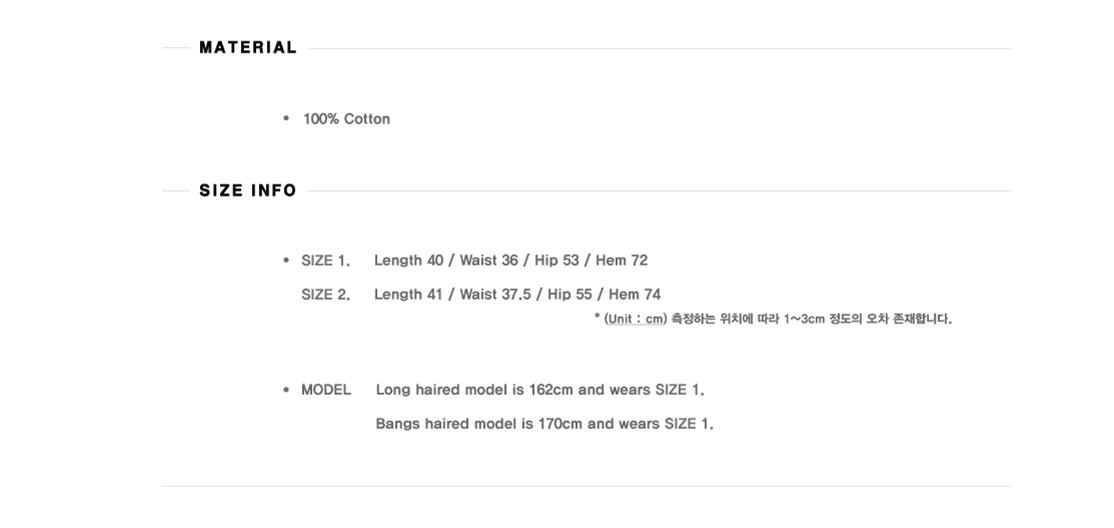This screenshot has width=1114, height=528.
Task: Click the Hem 72 measurement
Action: click(622, 260)
